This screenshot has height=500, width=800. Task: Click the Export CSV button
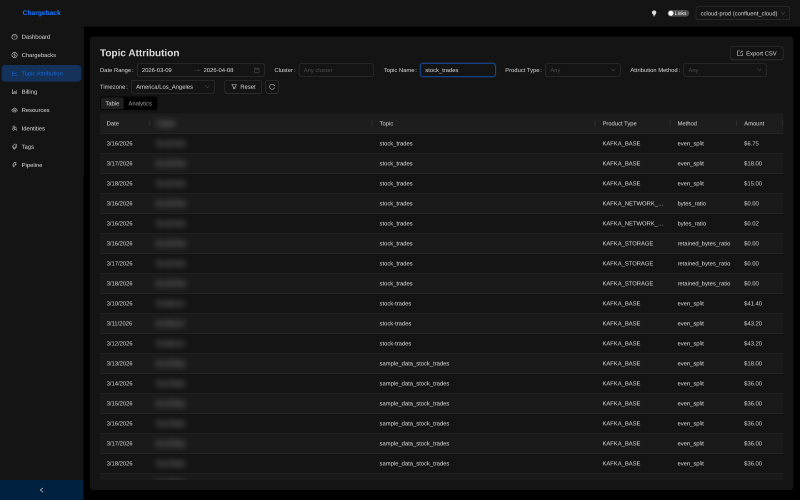click(x=756, y=53)
